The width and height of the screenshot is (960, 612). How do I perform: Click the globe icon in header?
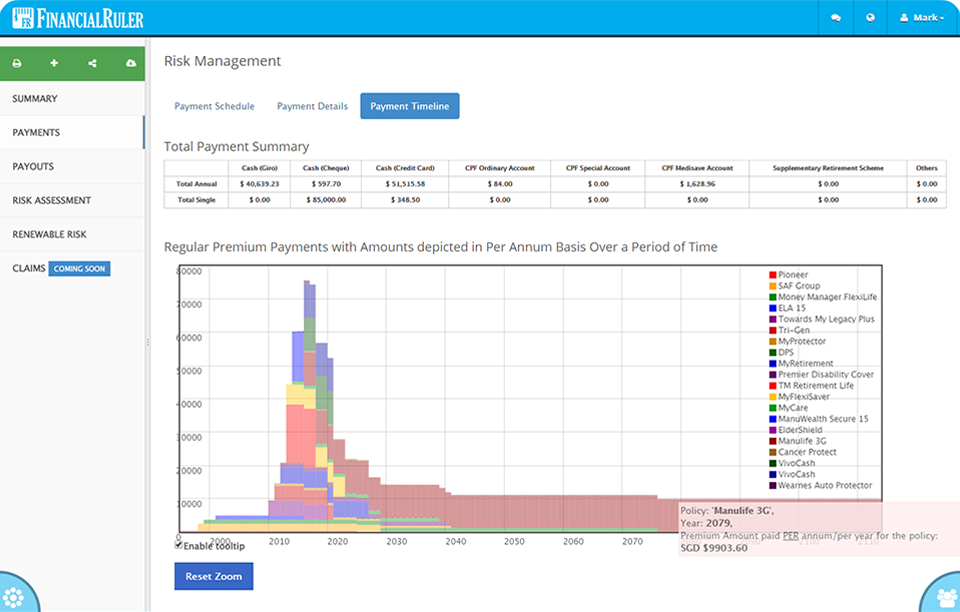pos(870,18)
